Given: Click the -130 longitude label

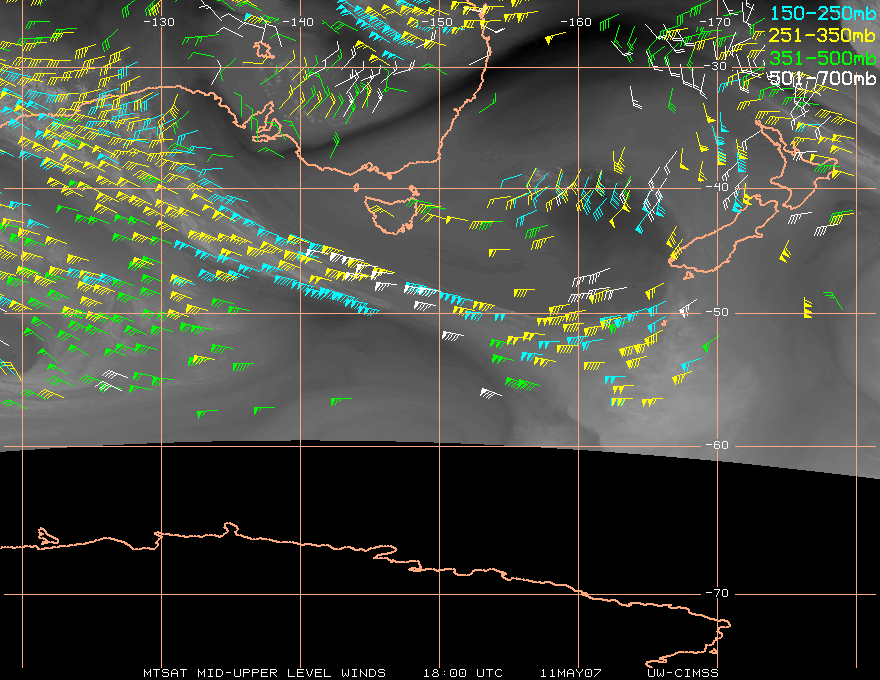Looking at the screenshot, I should pos(159,22).
